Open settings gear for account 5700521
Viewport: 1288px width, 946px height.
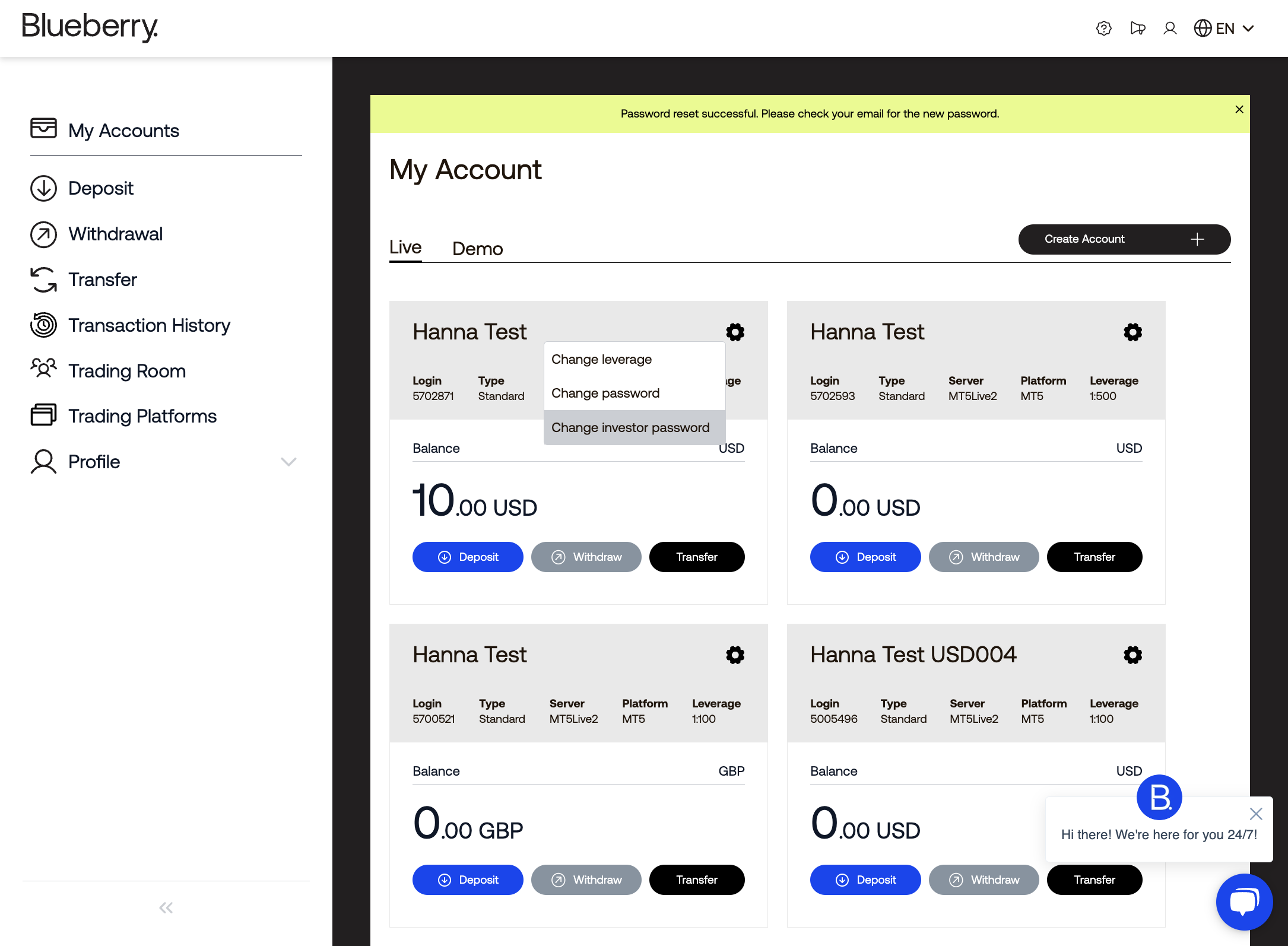coord(735,655)
